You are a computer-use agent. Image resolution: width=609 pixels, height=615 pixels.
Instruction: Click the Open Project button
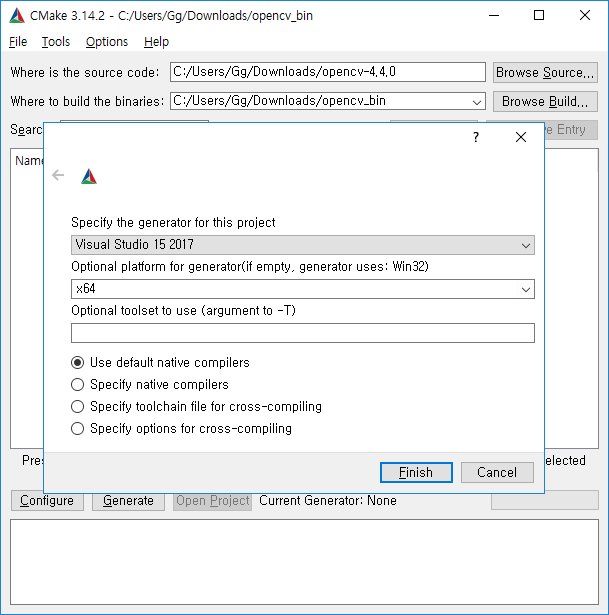coord(213,500)
